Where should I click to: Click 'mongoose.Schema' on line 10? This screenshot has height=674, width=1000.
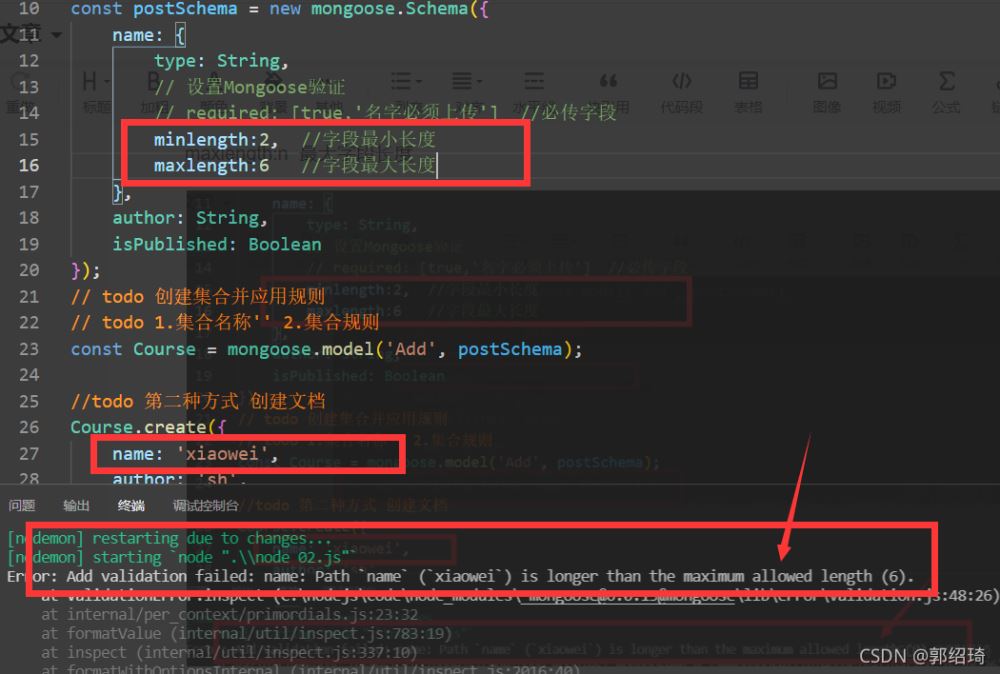[390, 9]
